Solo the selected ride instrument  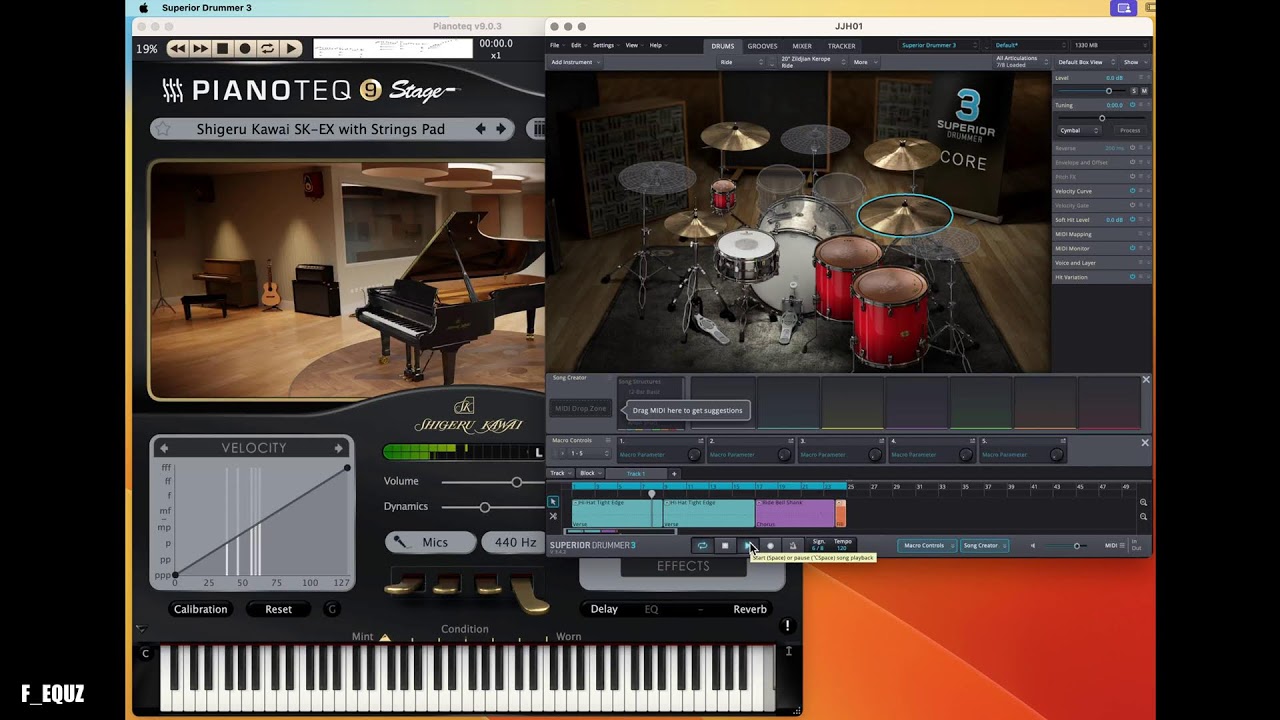1134,91
